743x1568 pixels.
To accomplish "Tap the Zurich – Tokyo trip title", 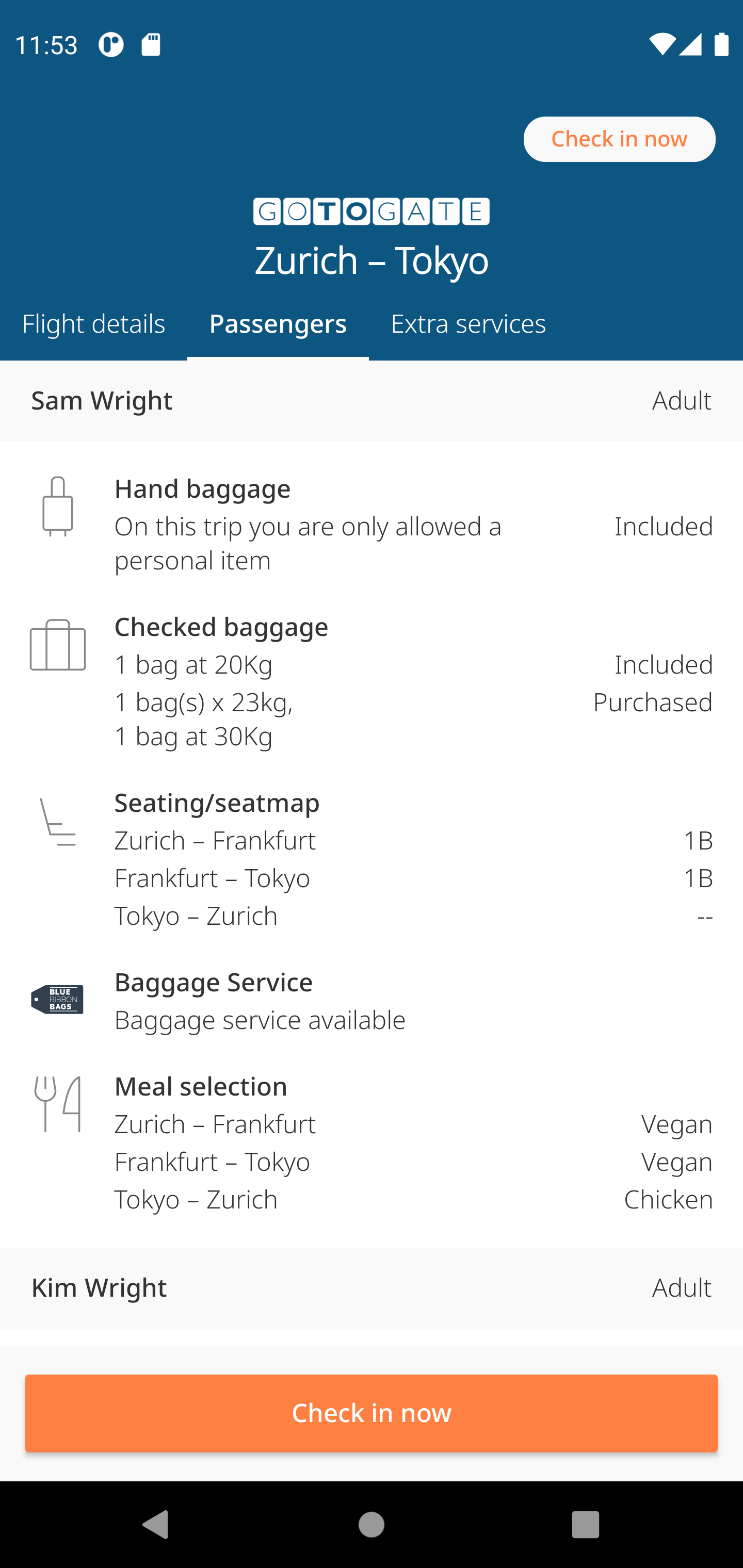I will pyautogui.click(x=372, y=260).
